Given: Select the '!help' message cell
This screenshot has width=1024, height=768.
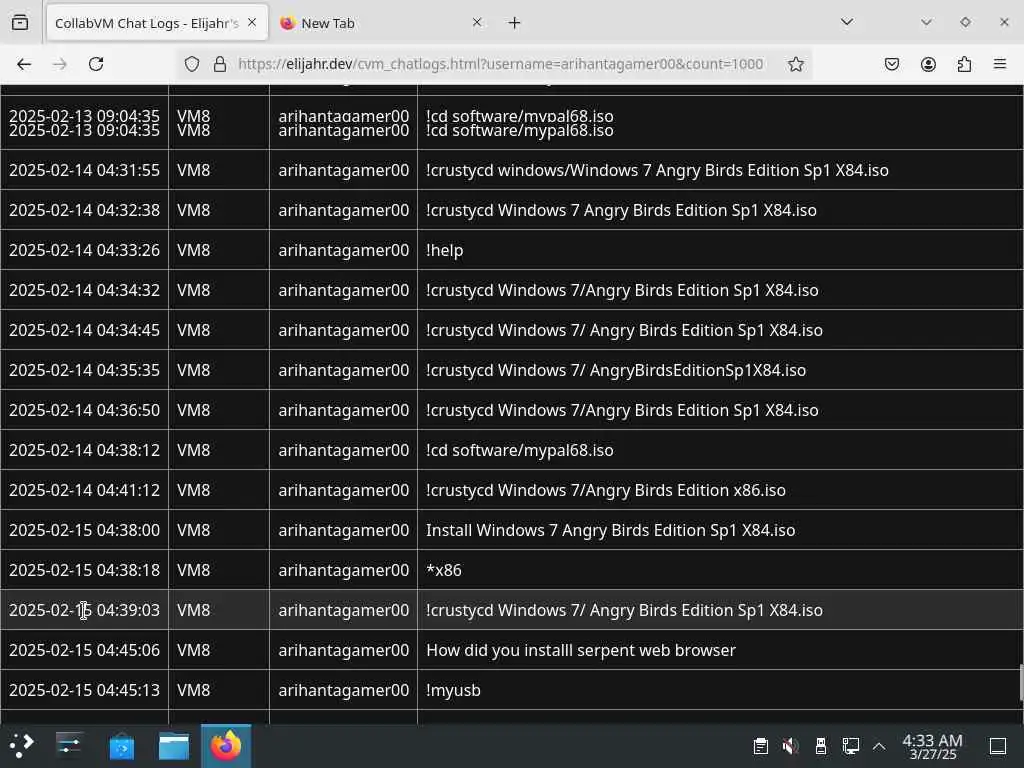Looking at the screenshot, I should coord(720,250).
